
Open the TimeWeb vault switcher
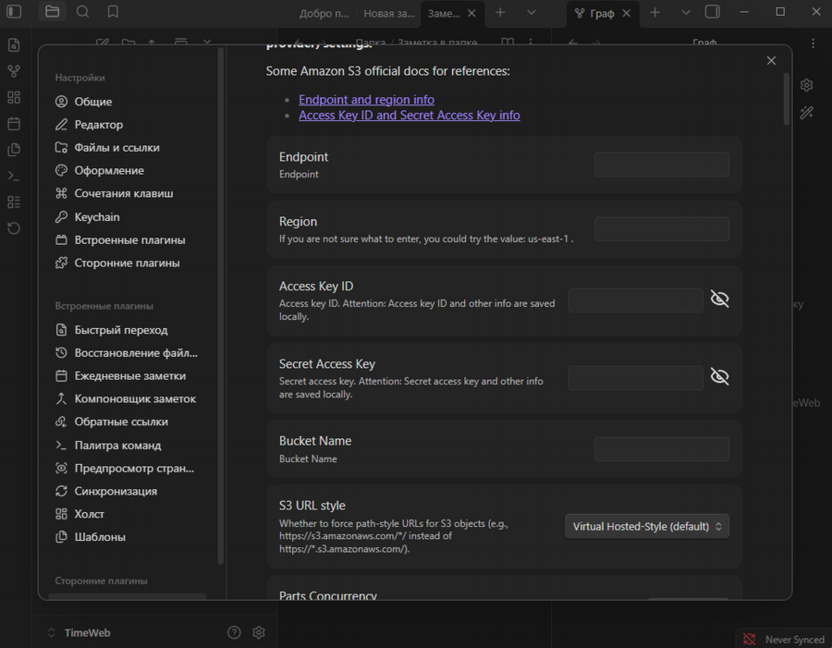[x=85, y=633]
